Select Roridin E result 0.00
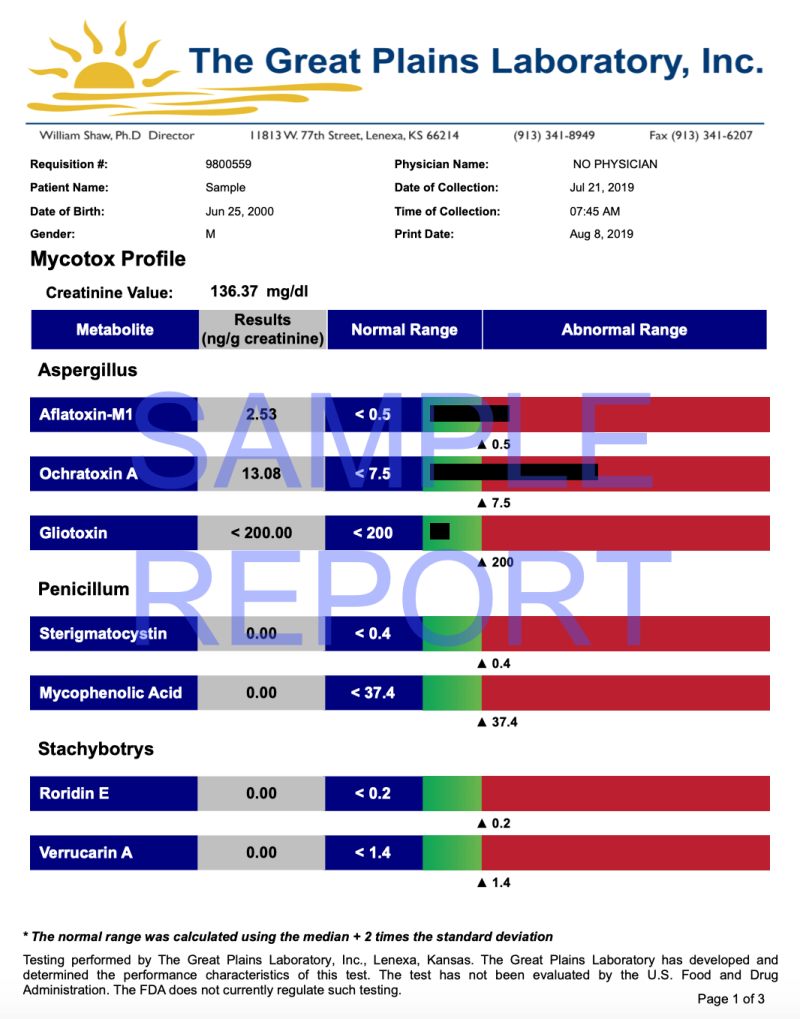 [261, 793]
